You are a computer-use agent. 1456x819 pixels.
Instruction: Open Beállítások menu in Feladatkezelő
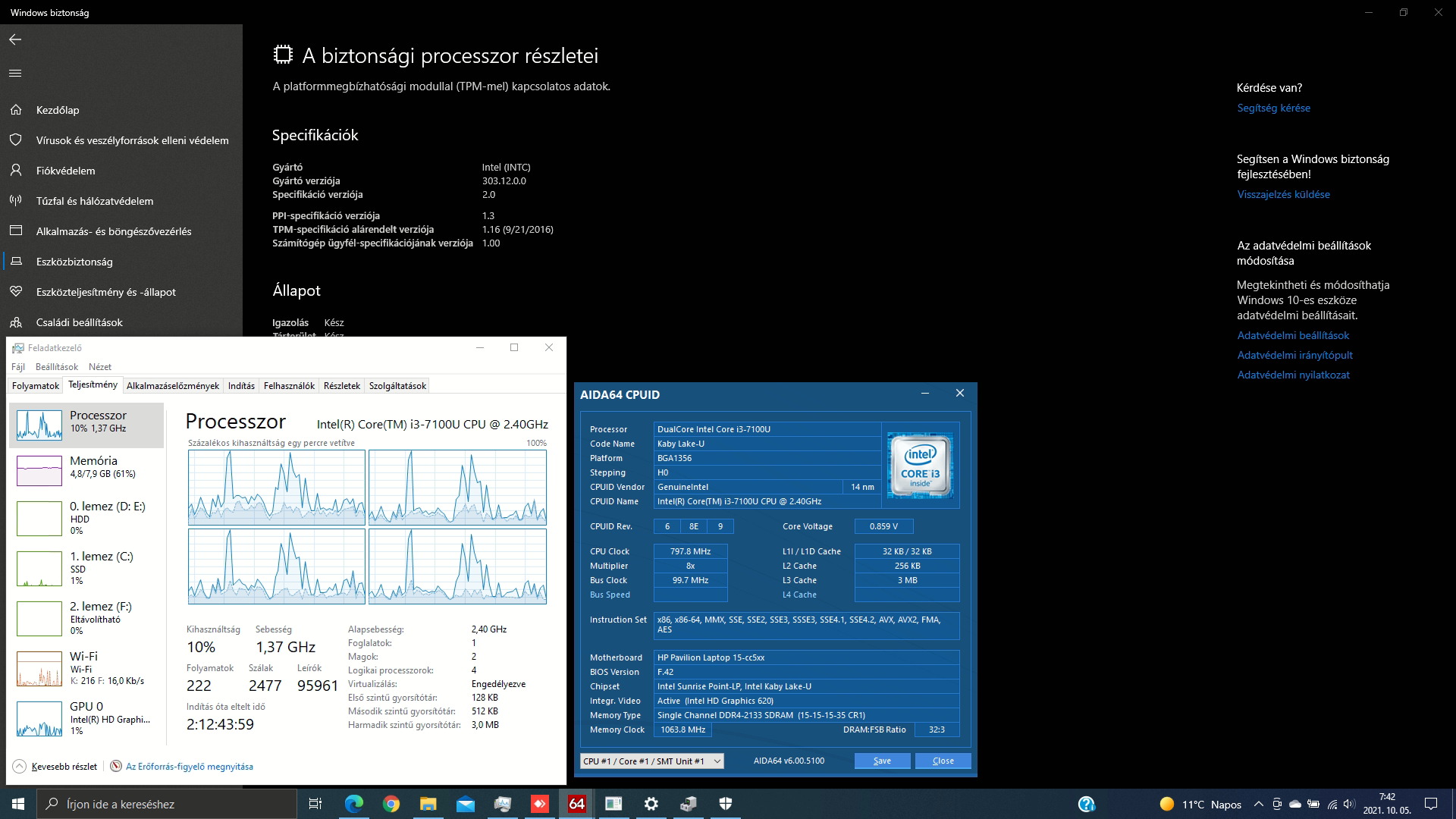pos(57,366)
